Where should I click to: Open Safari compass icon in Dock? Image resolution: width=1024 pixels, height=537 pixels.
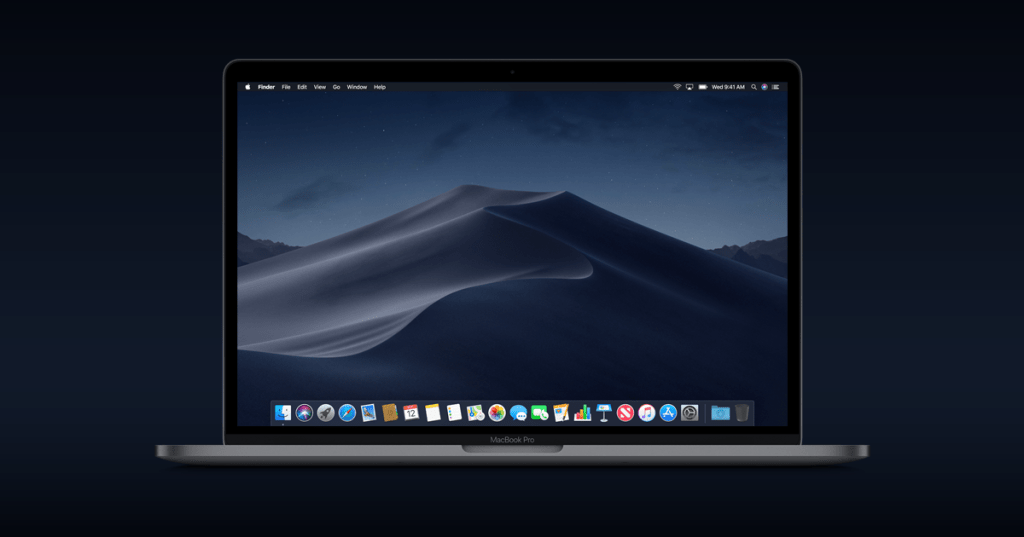[347, 413]
